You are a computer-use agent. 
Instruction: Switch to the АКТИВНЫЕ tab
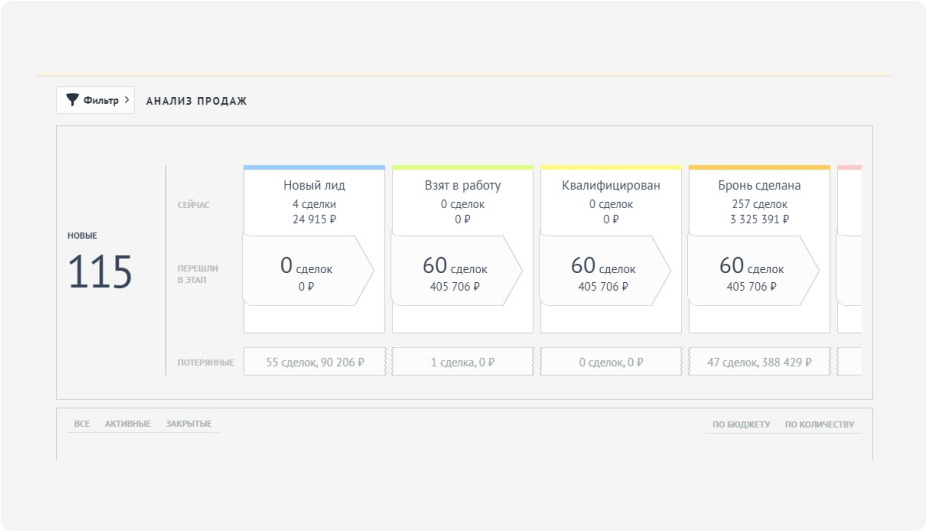[x=128, y=424]
